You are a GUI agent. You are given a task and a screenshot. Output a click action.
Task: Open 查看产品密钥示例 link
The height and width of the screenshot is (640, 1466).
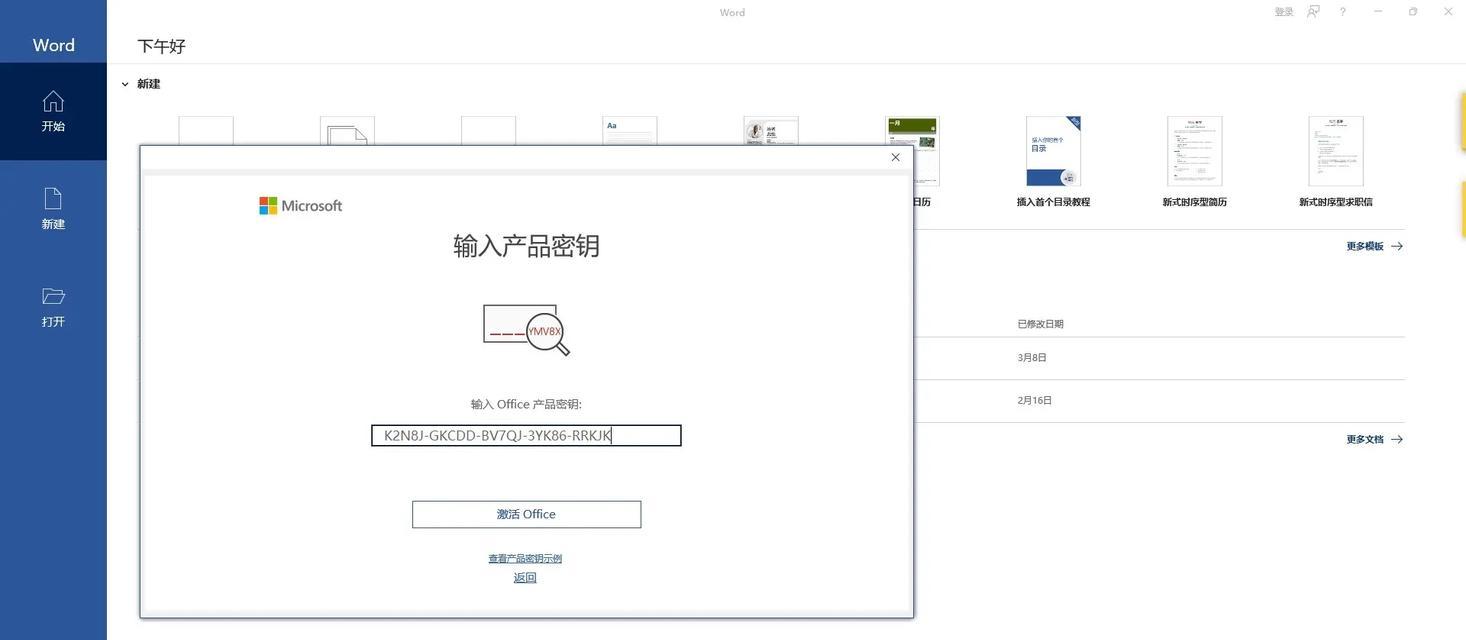point(525,558)
